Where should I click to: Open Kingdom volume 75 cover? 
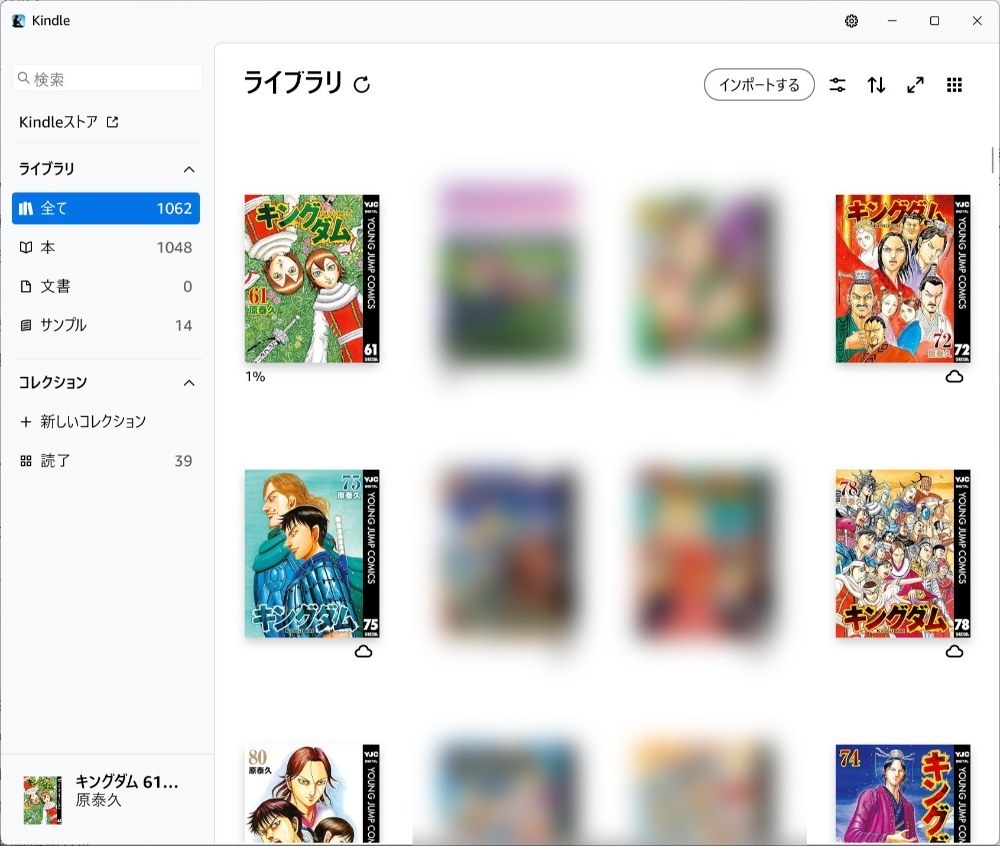point(312,553)
